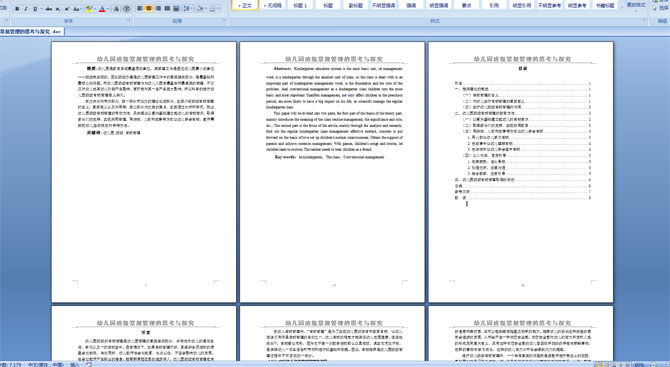
Task: Expand the borders dropdown arrow
Action: [x=218, y=9]
